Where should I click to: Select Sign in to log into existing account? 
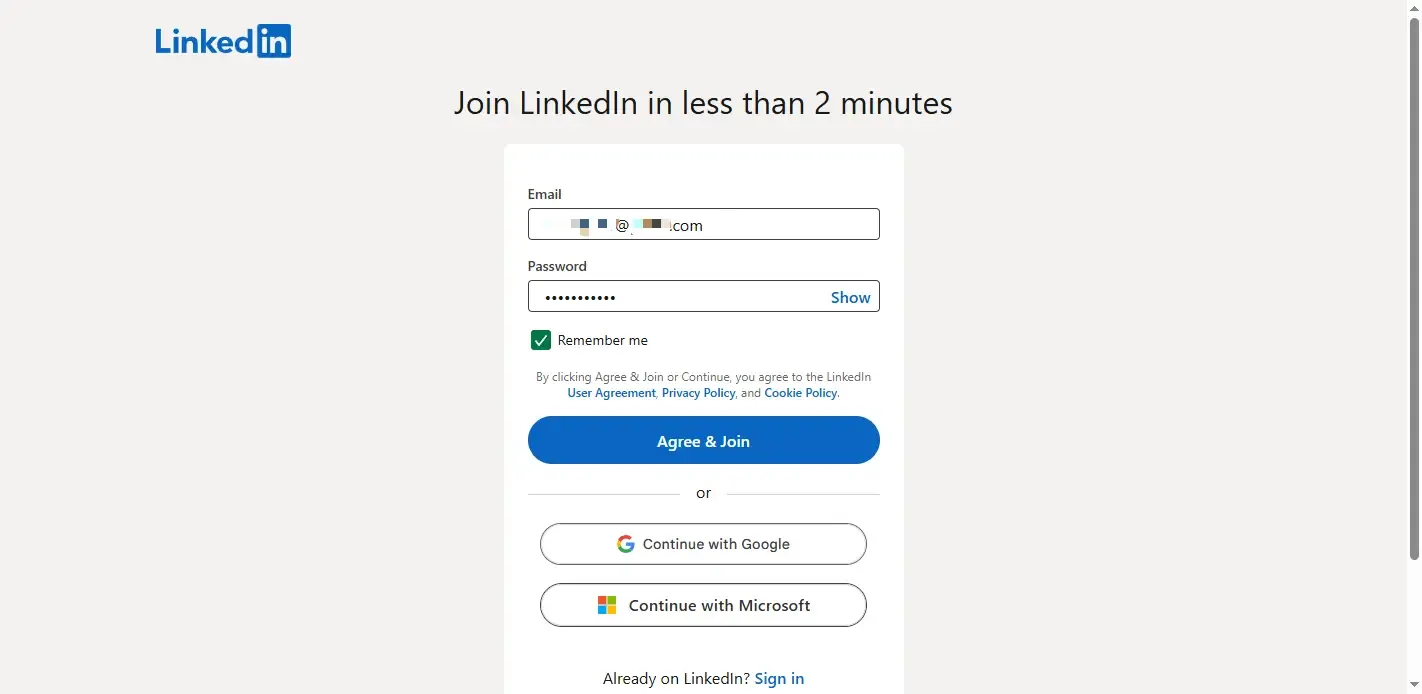[x=779, y=678]
